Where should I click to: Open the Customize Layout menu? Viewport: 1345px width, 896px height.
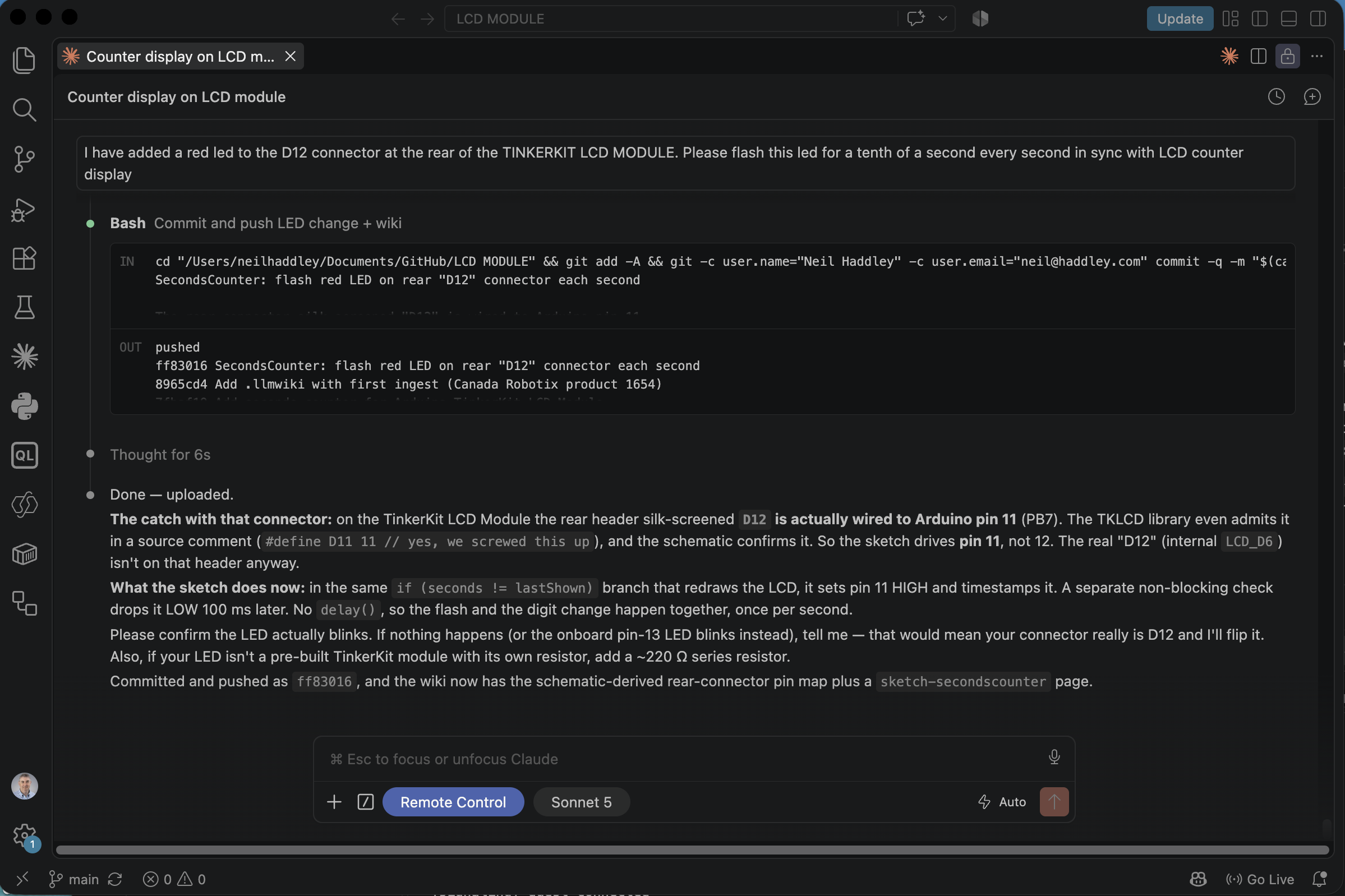(x=1230, y=19)
